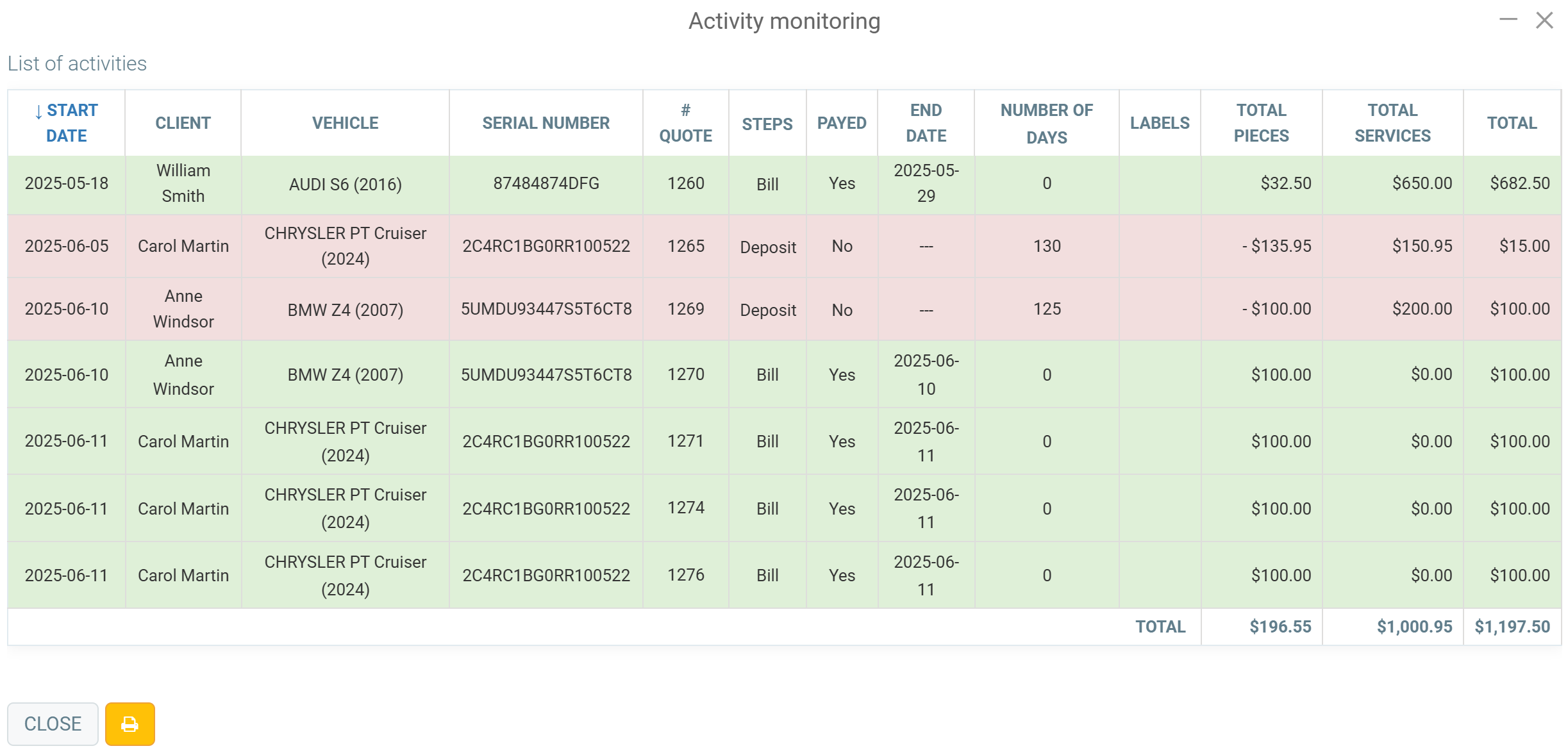Minimize the Activity monitoring dialog
The width and height of the screenshot is (1568, 753).
tap(1508, 20)
